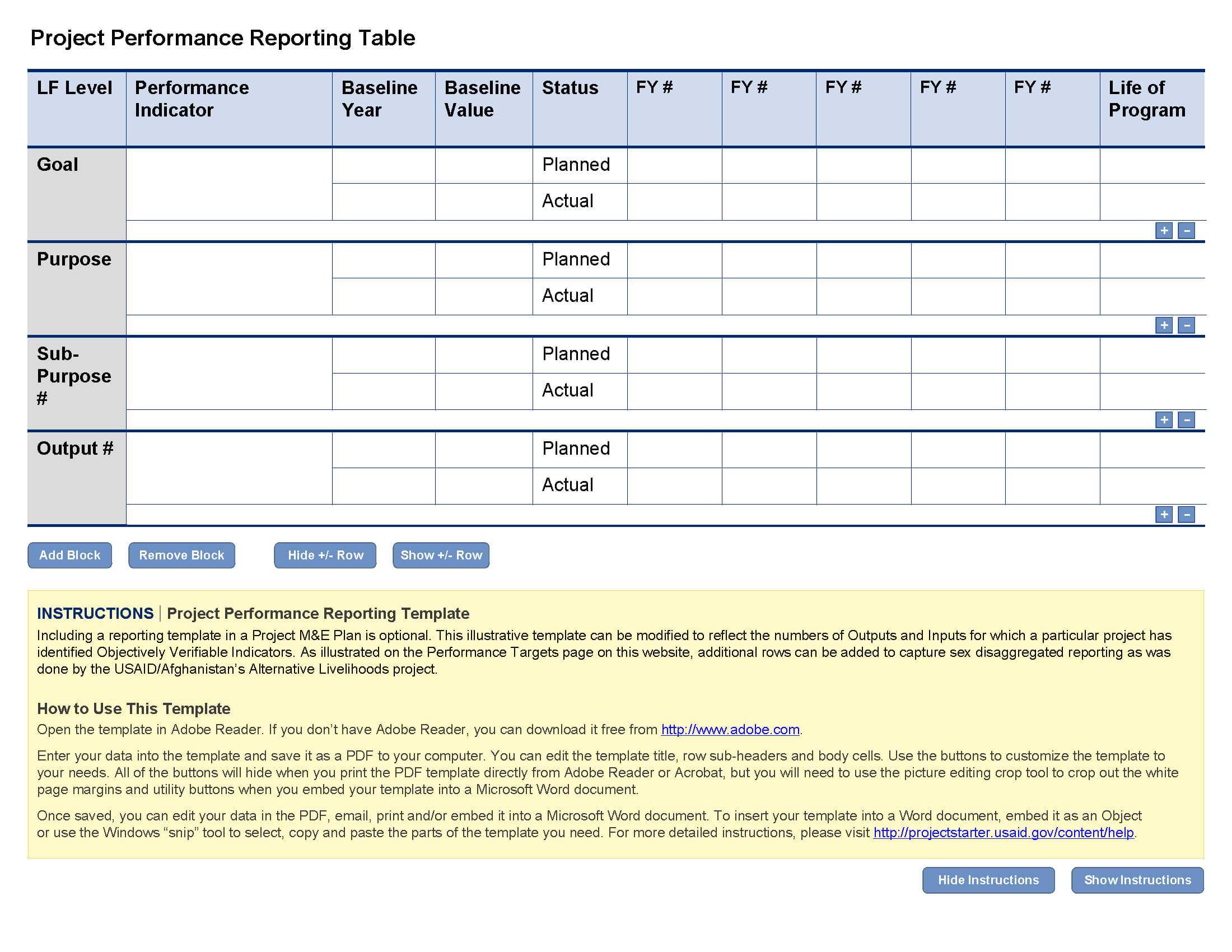Expand the Purpose Actual row field
Screen dimensions: 1232x952
pos(1163,324)
